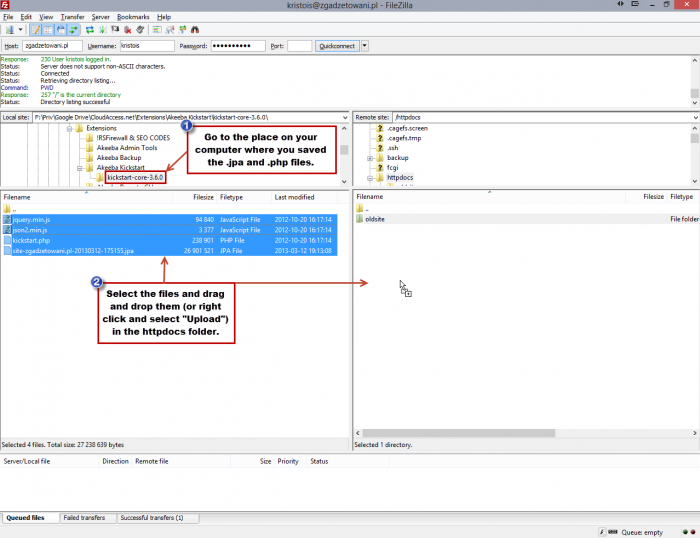Screen dimensions: 700x538
Task: Open the Server menu
Action: pyautogui.click(x=100, y=17)
